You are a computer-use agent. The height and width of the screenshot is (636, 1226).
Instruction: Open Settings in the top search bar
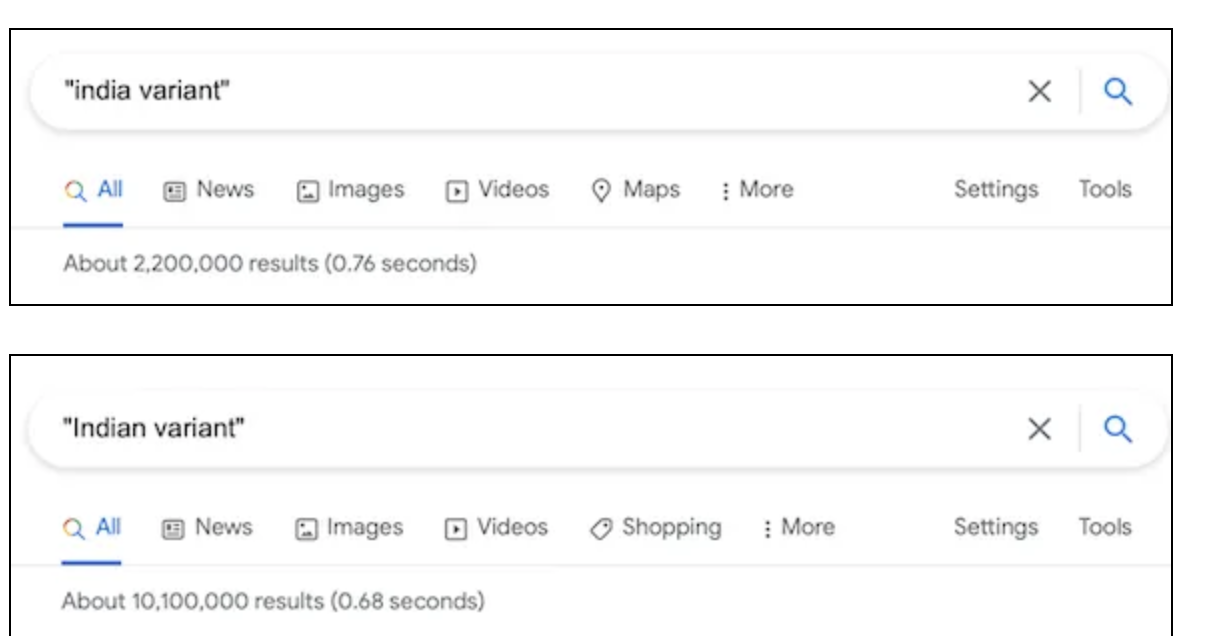point(996,190)
